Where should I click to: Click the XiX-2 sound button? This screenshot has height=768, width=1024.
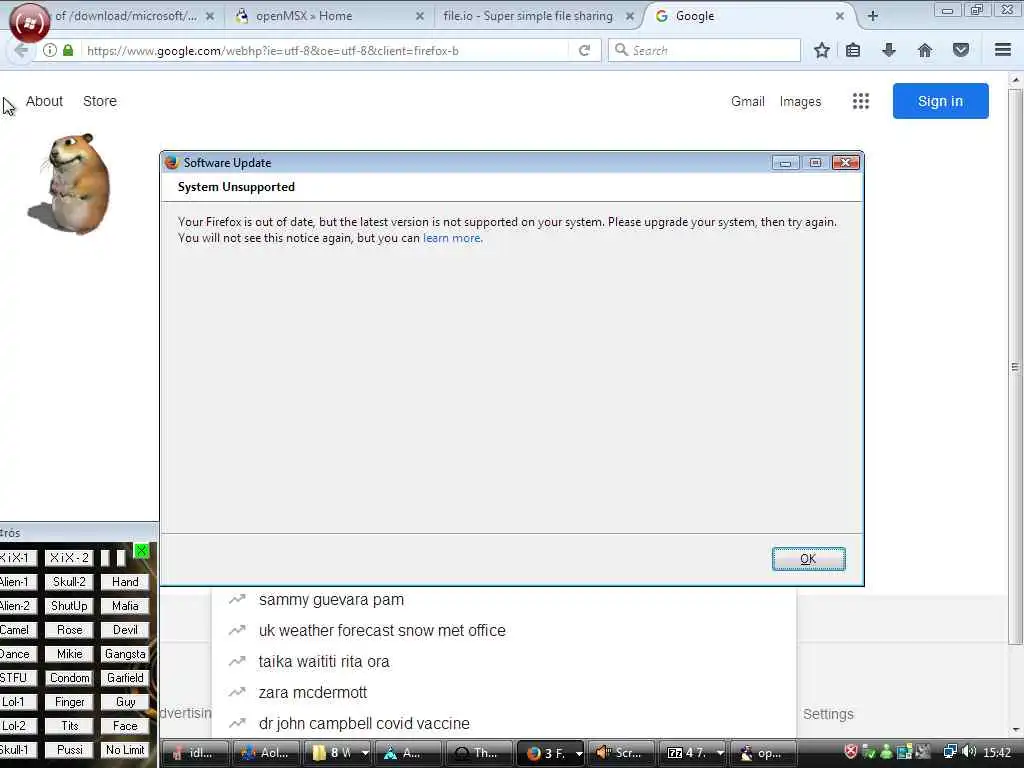click(69, 558)
